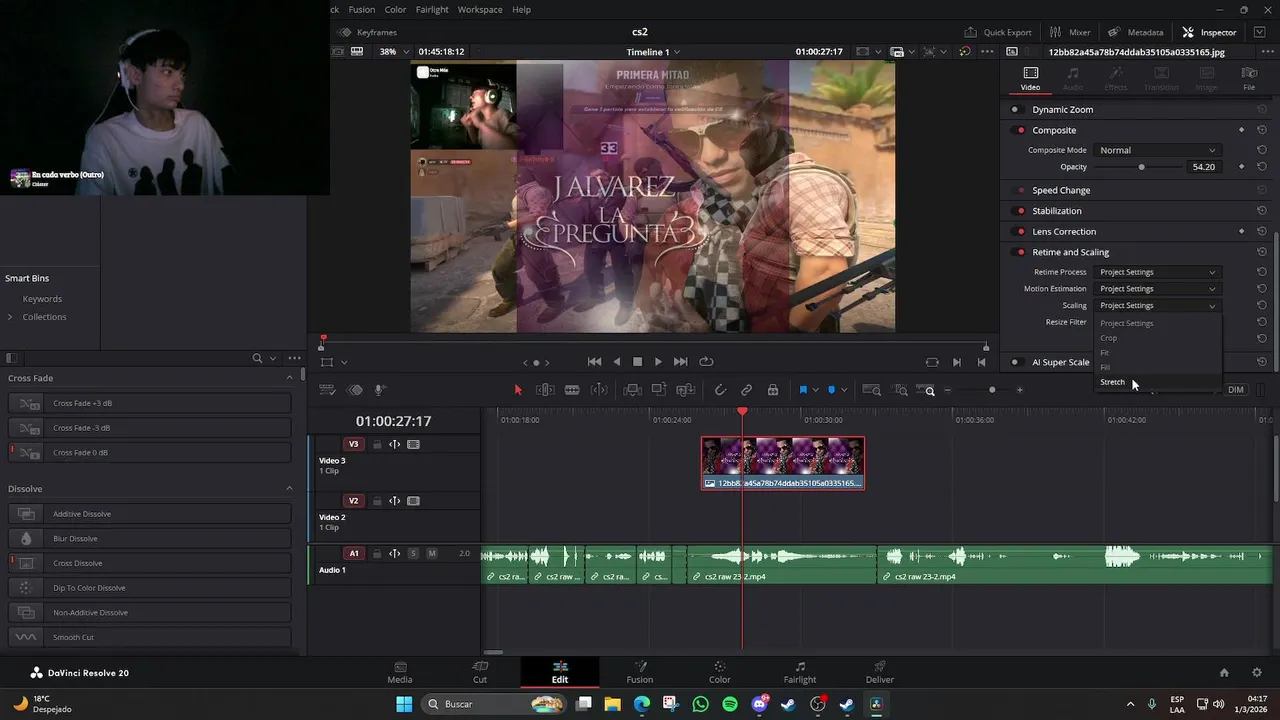Add keyframe for Opacity
Viewport: 1280px width, 720px height.
click(x=1241, y=167)
